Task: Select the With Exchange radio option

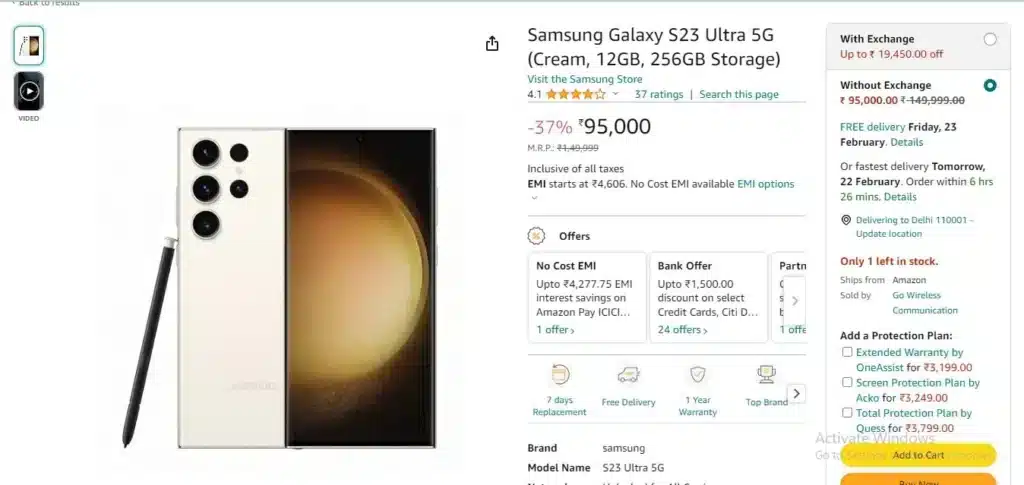Action: [x=990, y=39]
